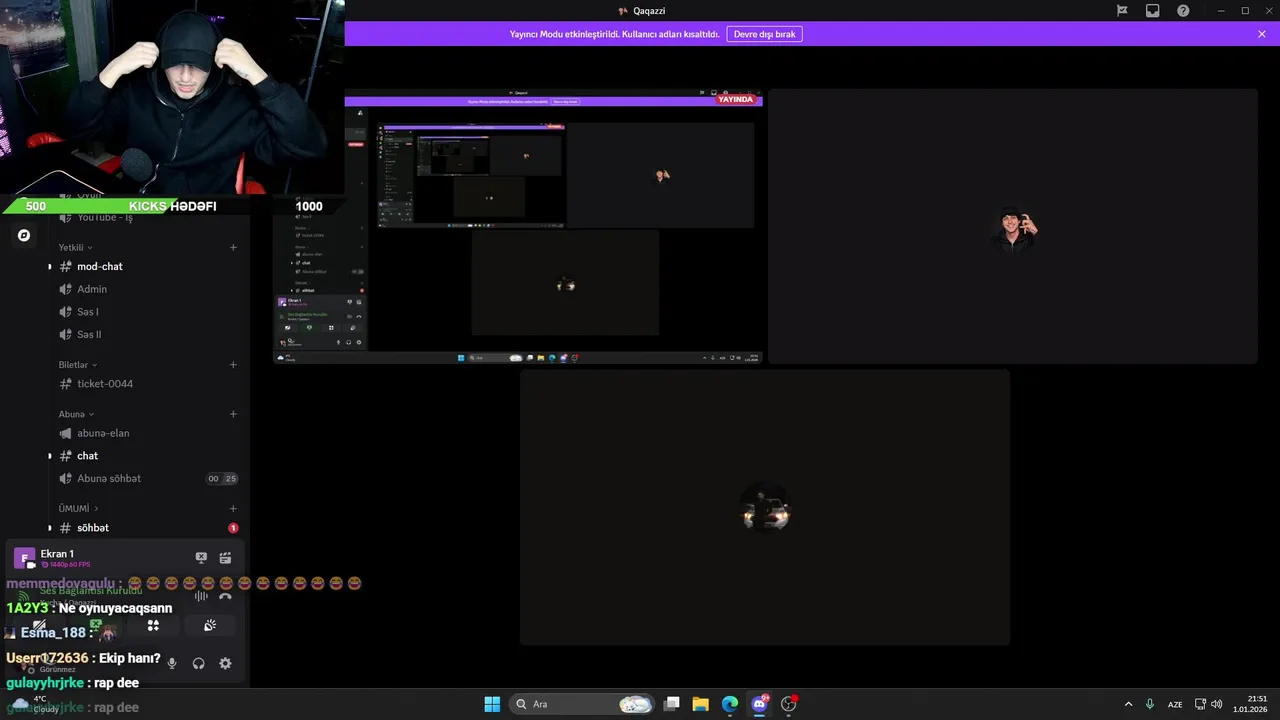Open the Quests flag icon in title bar
This screenshot has height=720, width=1280.
coord(1122,11)
